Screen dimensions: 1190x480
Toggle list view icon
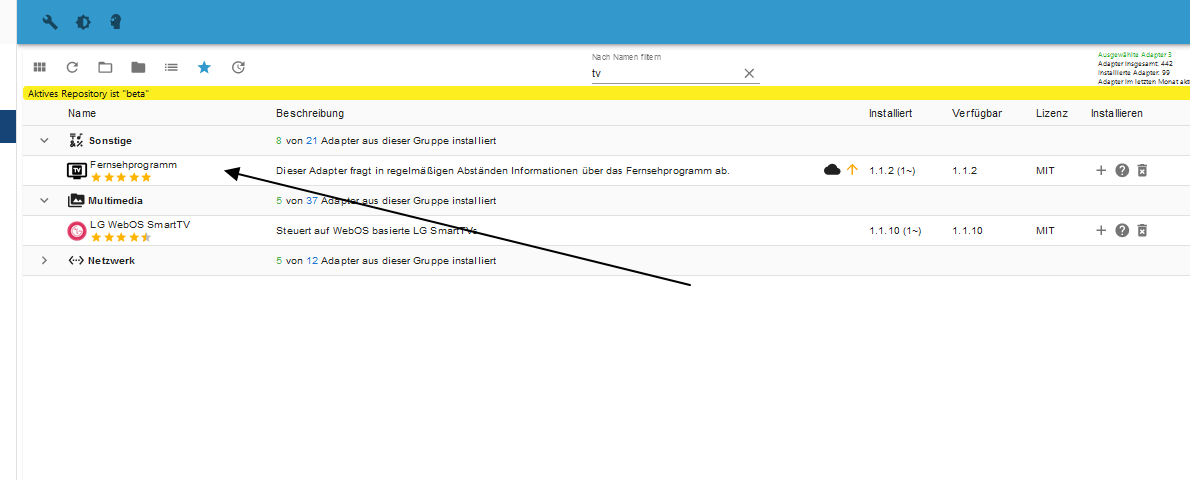[x=172, y=68]
